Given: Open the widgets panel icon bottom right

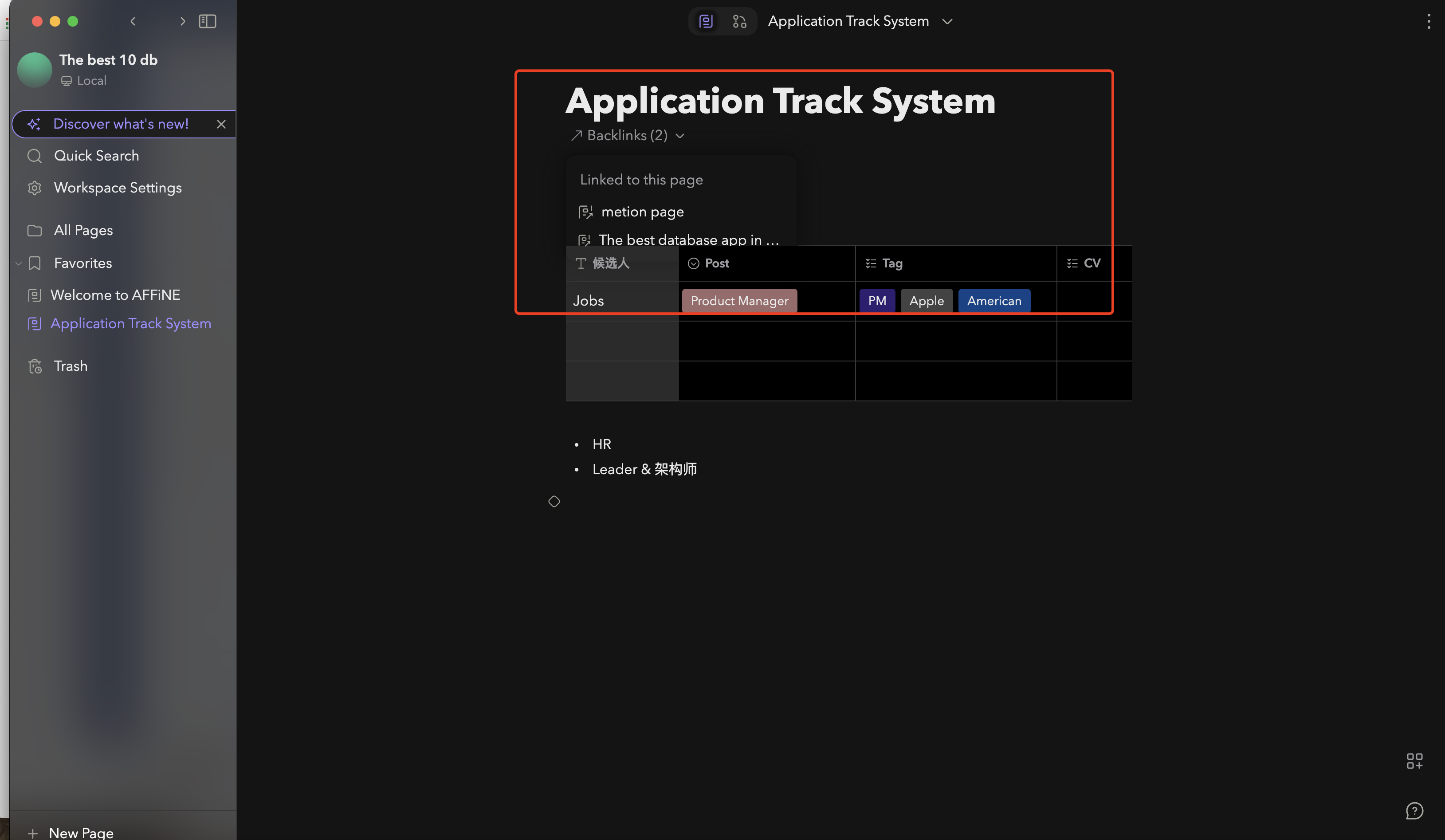Looking at the screenshot, I should coord(1414,761).
